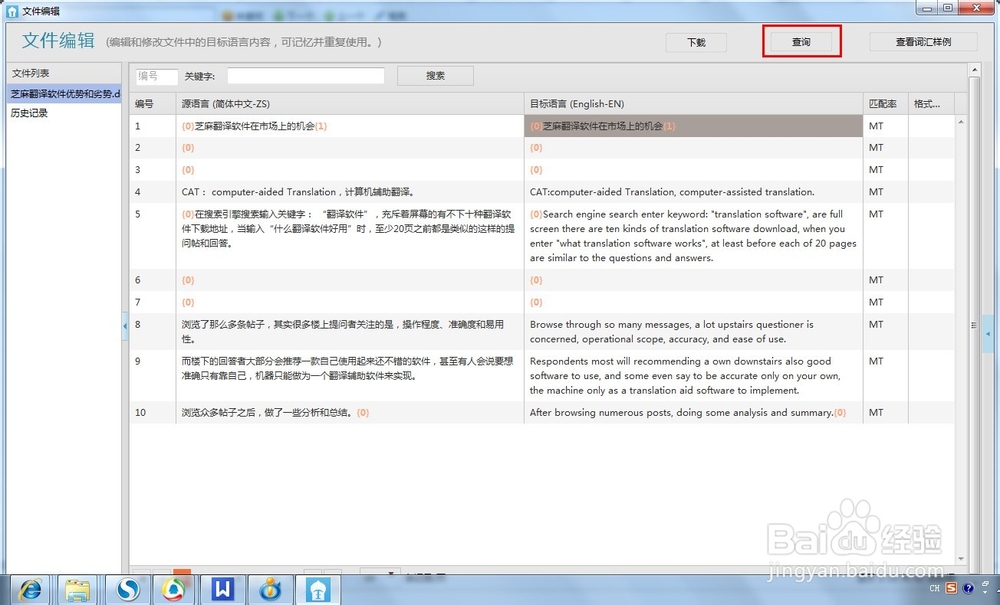Click table scrollbar up arrow

coord(960,122)
